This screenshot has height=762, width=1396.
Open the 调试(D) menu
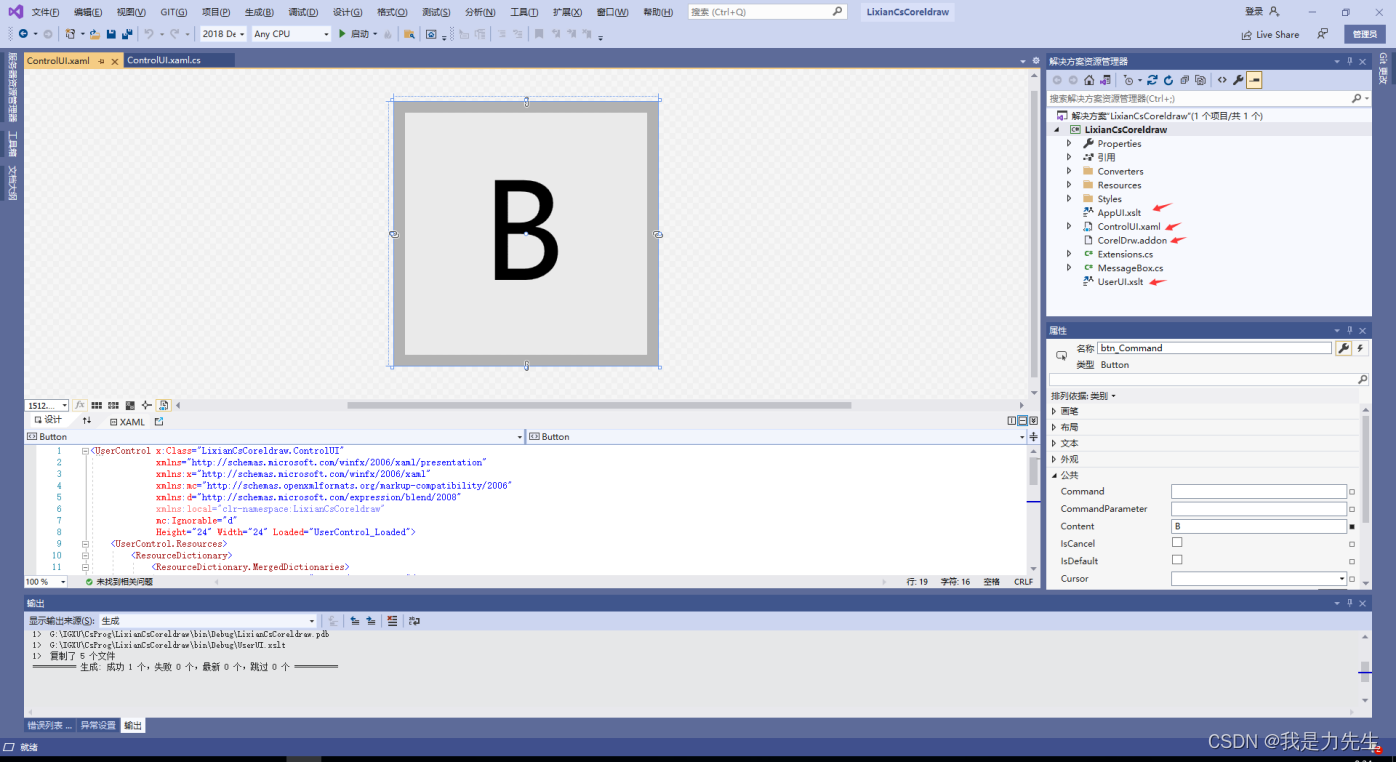click(303, 12)
